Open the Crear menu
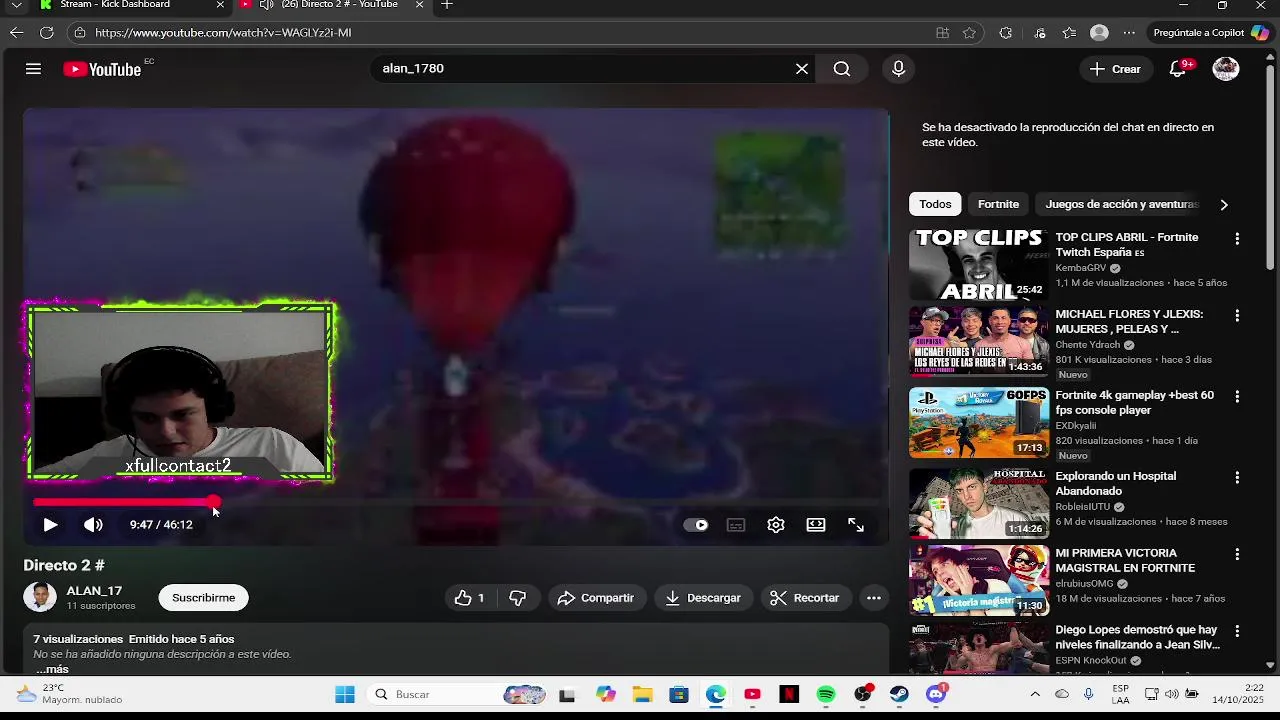This screenshot has height=720, width=1280. coord(1115,69)
